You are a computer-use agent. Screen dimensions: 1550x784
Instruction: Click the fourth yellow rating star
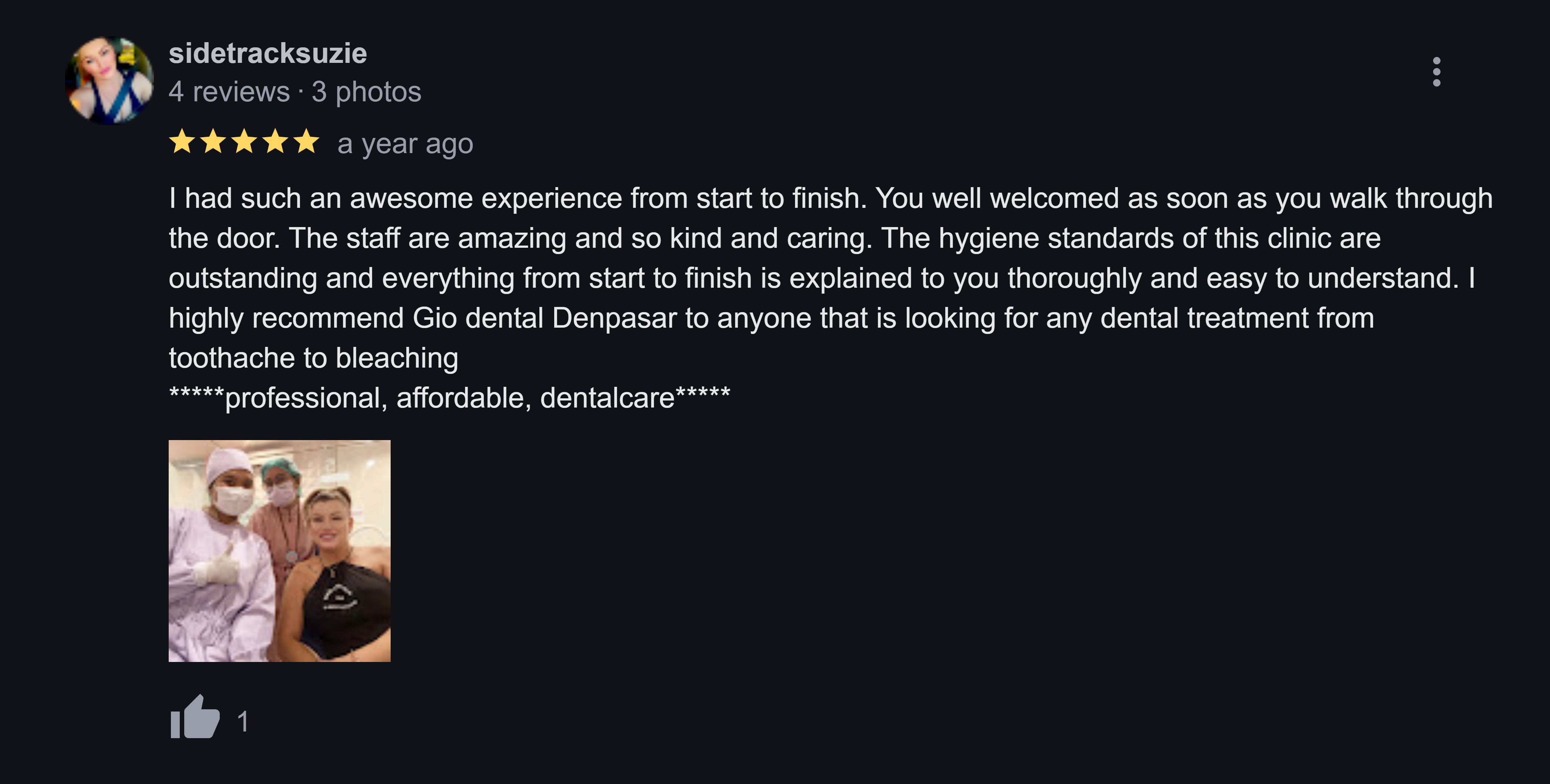276,142
